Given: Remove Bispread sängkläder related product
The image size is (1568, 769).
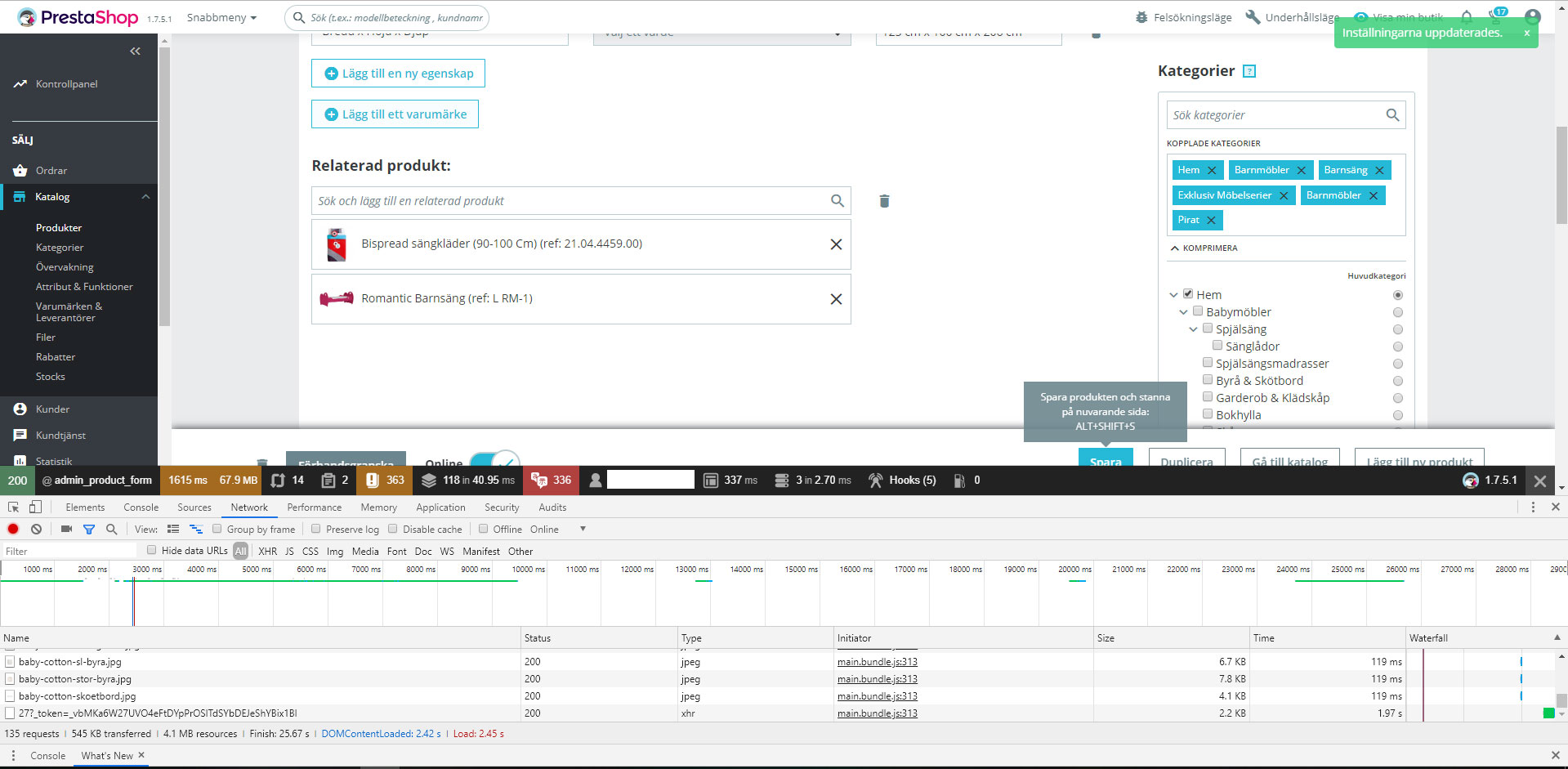Looking at the screenshot, I should coord(836,244).
